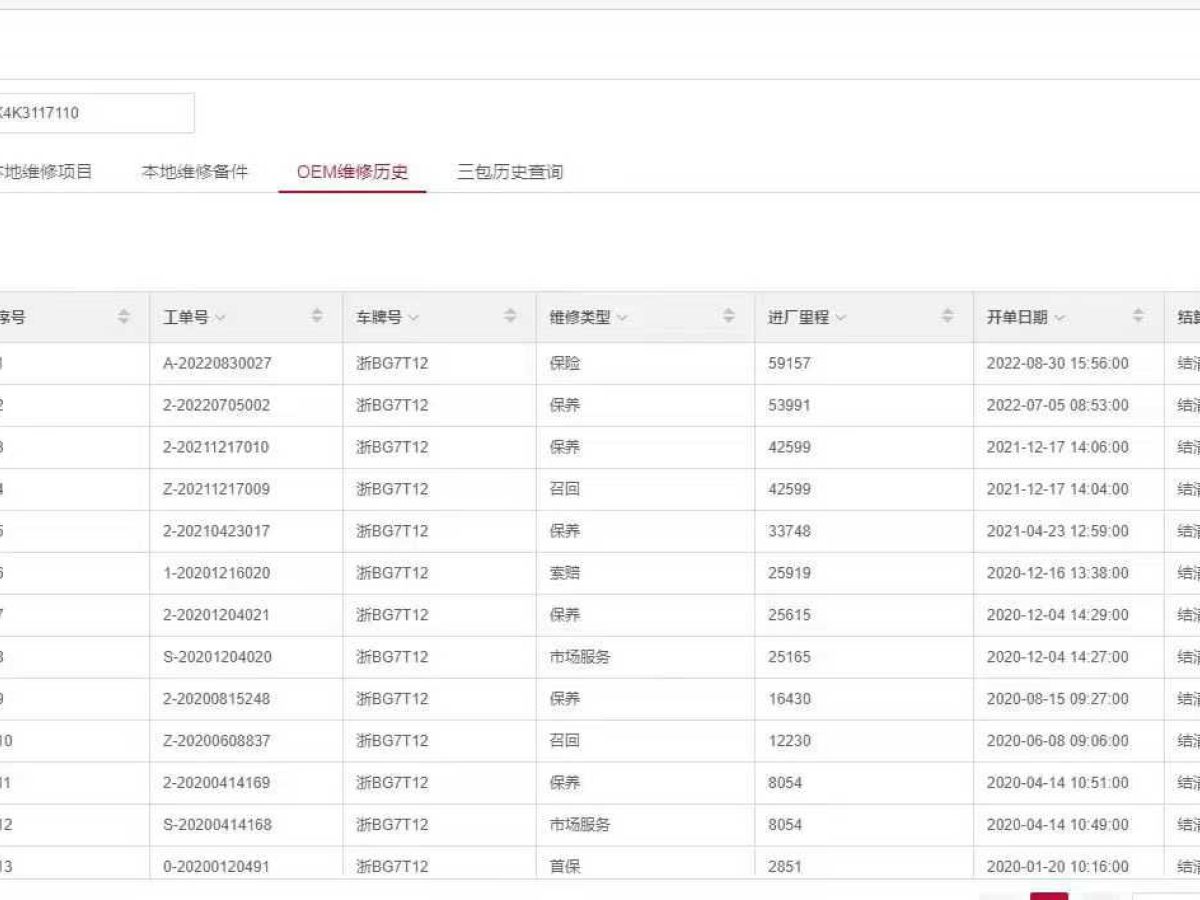Open the 开单日期 column filter chevron
1200x900 pixels.
(x=1059, y=318)
